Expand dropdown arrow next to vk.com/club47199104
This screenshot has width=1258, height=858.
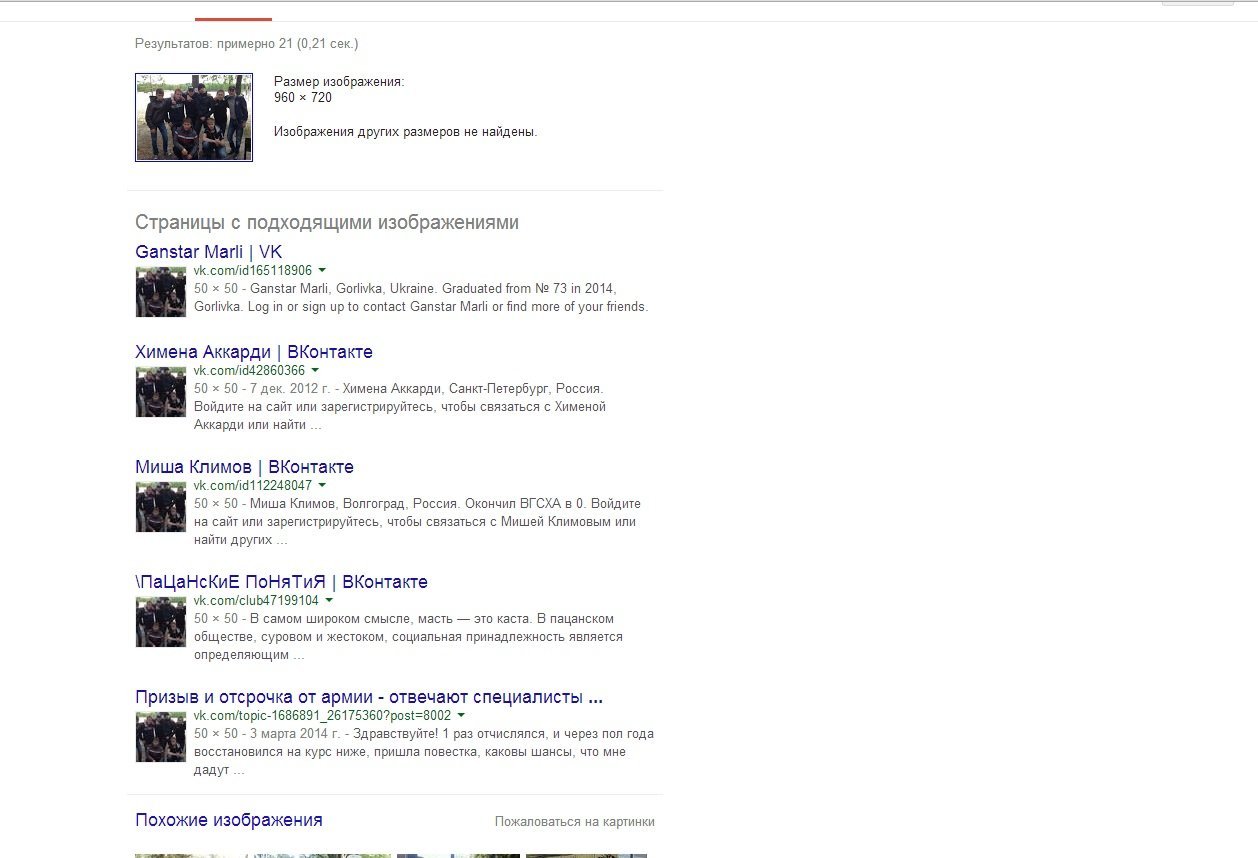(x=329, y=601)
